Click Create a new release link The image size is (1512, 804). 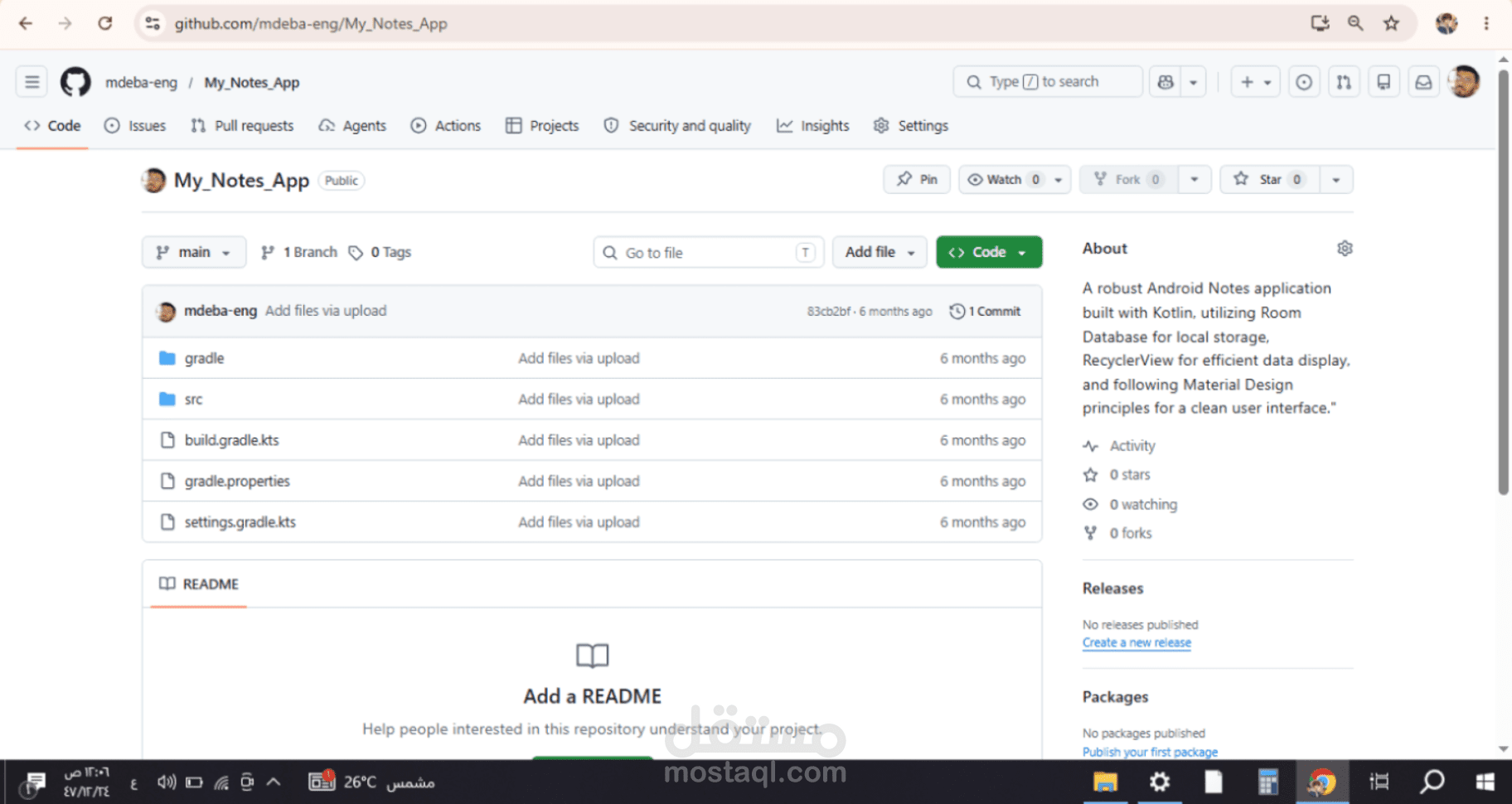coord(1136,642)
